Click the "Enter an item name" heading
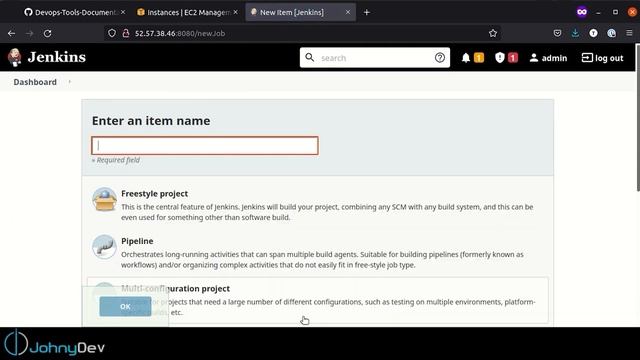 click(x=151, y=121)
